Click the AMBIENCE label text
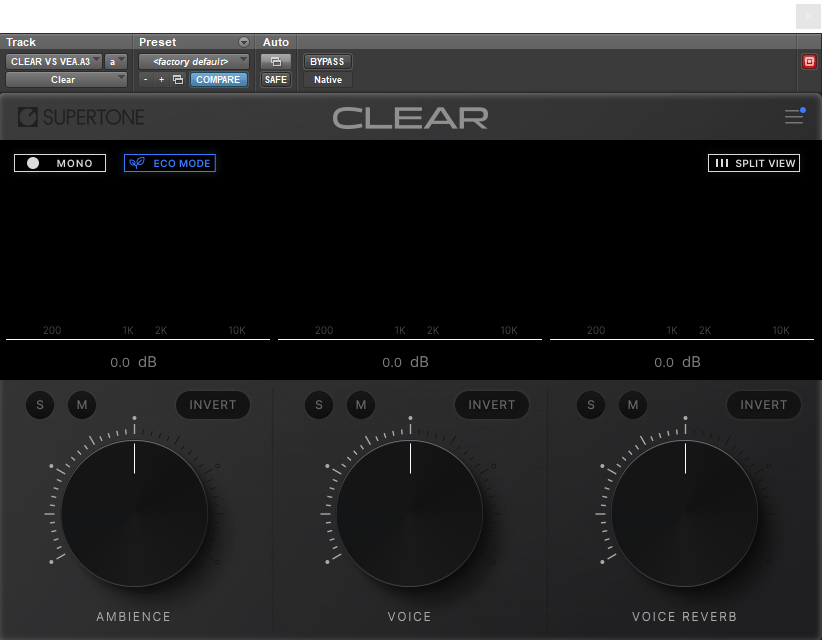Image resolution: width=822 pixels, height=640 pixels. click(x=134, y=616)
